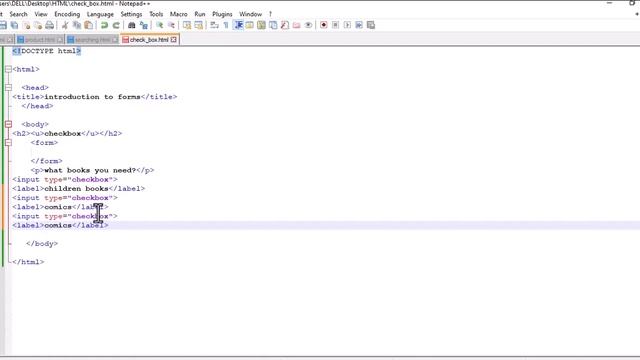Save the currently recorded macro icon

371,25
